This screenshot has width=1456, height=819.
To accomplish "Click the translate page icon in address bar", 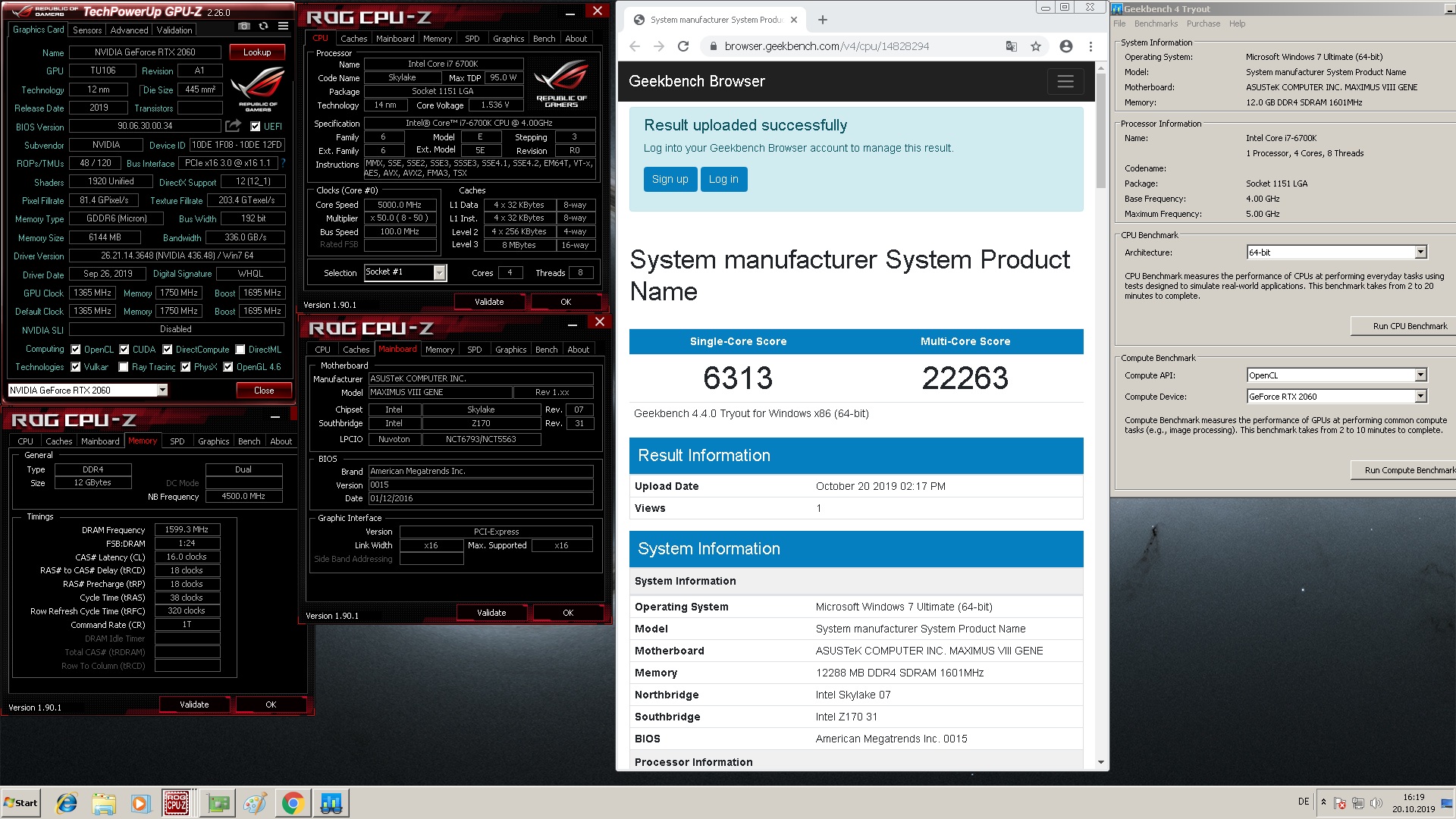I will tap(1011, 46).
